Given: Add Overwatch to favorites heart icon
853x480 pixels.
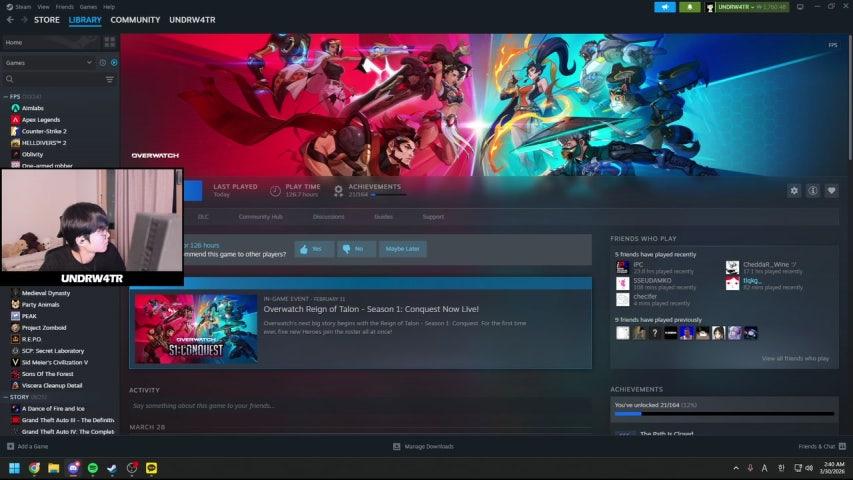Looking at the screenshot, I should [831, 190].
